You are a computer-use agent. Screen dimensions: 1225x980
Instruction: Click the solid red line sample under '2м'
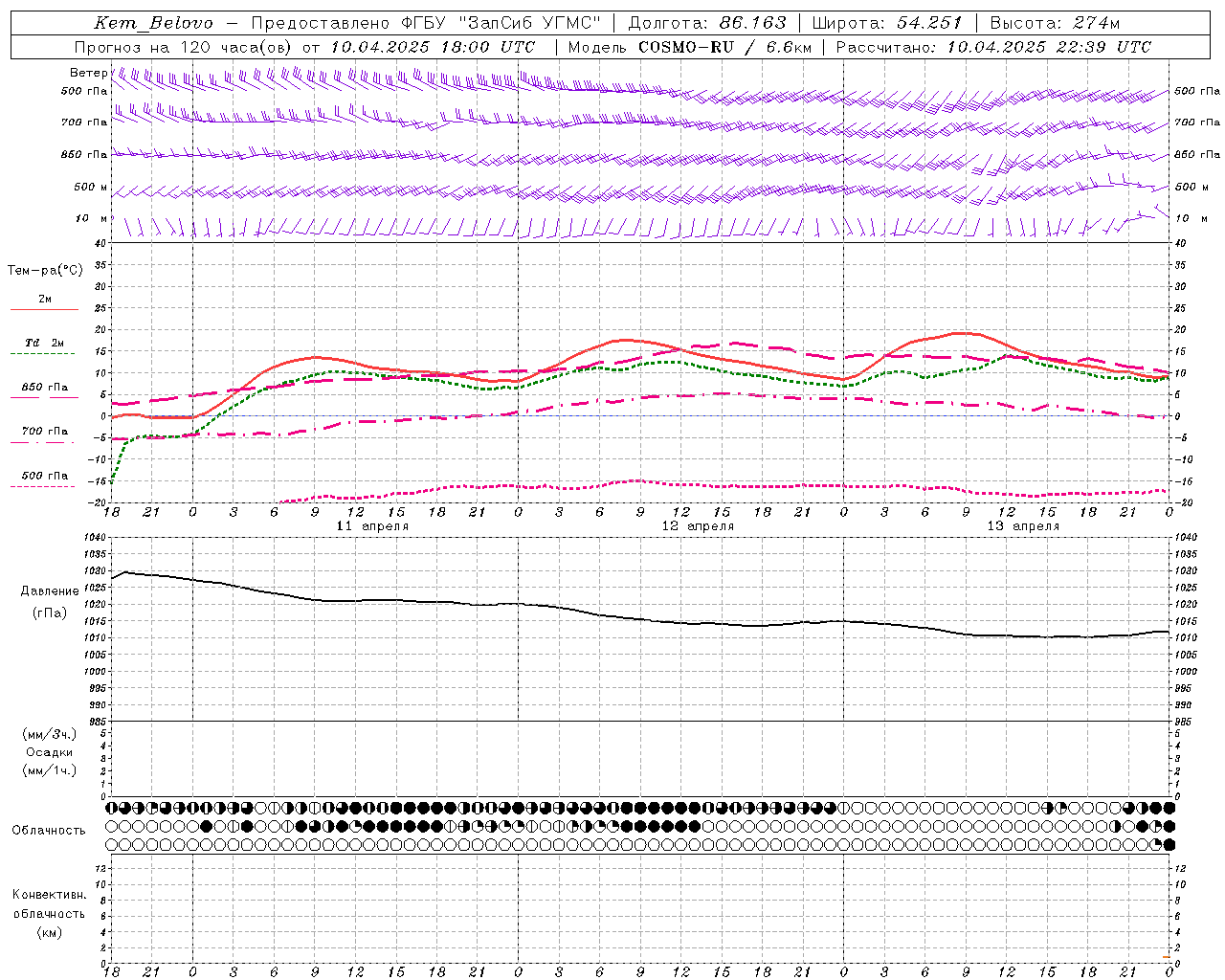pos(44,310)
